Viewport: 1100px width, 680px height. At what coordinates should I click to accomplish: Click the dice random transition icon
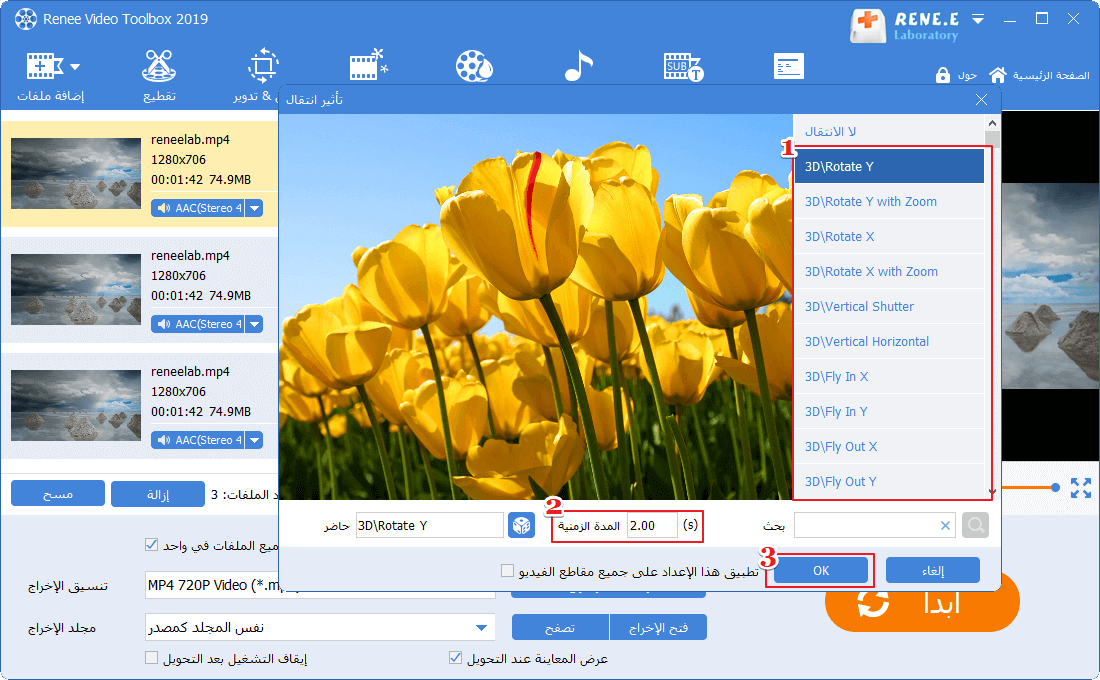click(521, 526)
